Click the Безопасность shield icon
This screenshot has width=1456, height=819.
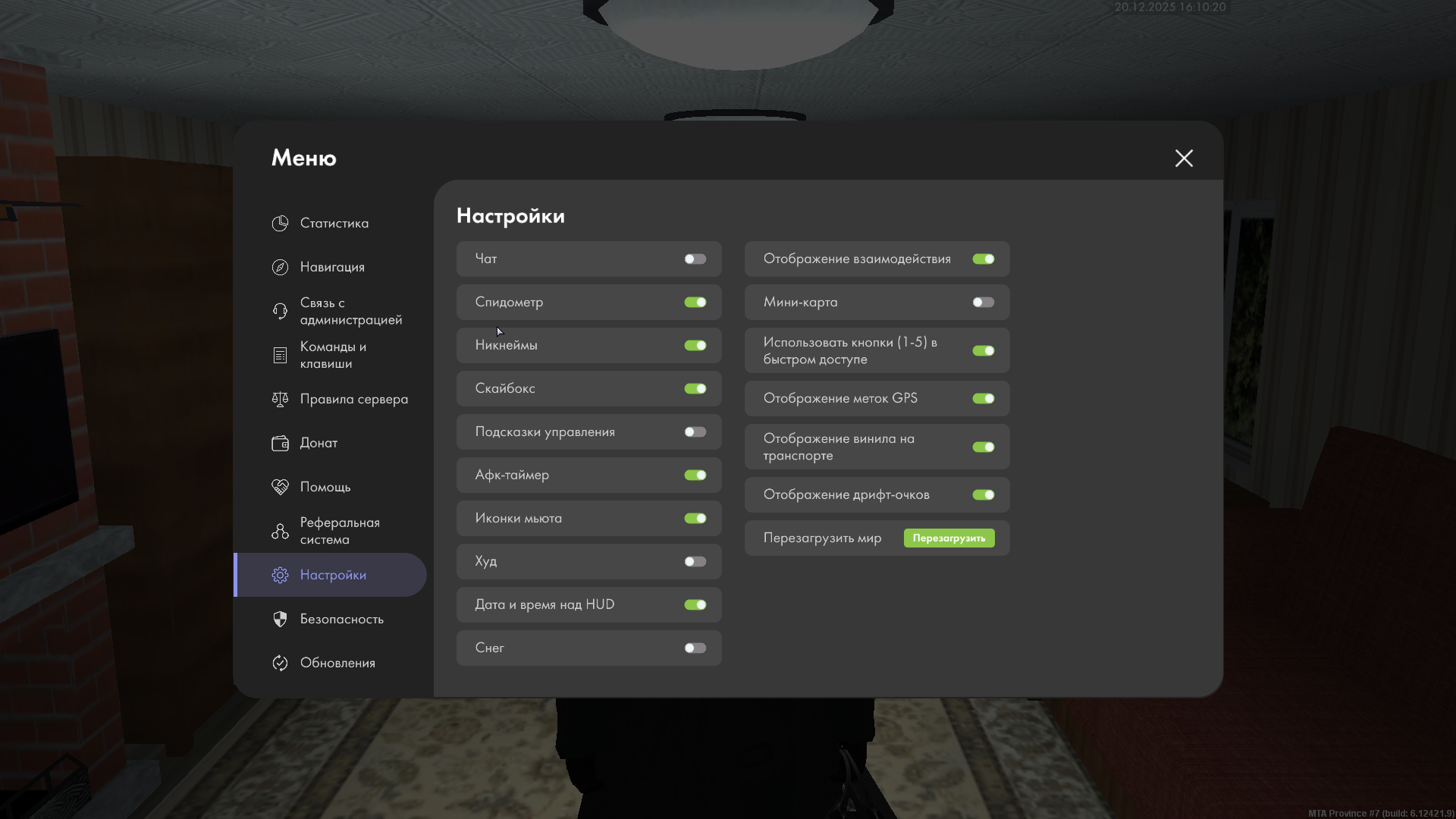280,619
